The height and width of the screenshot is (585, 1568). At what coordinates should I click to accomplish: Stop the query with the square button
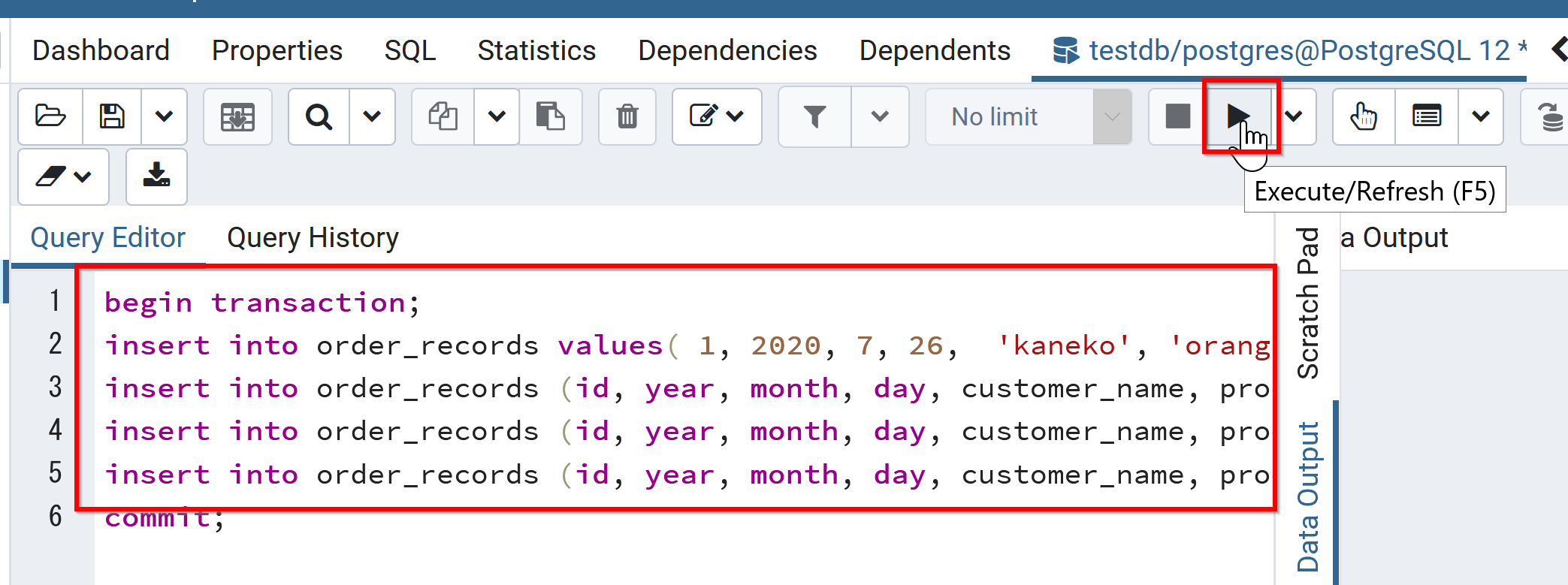[1177, 116]
